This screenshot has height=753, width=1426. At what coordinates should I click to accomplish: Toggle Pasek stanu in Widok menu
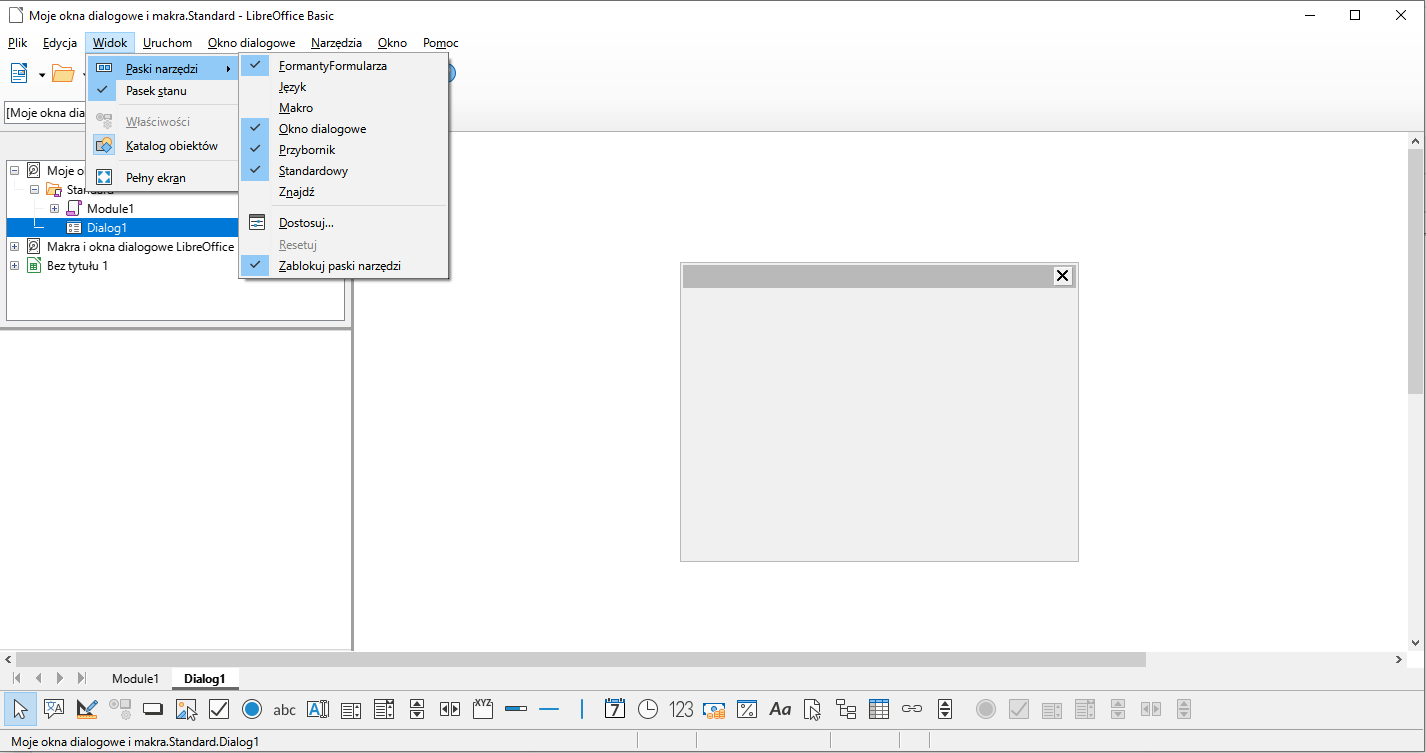162,91
